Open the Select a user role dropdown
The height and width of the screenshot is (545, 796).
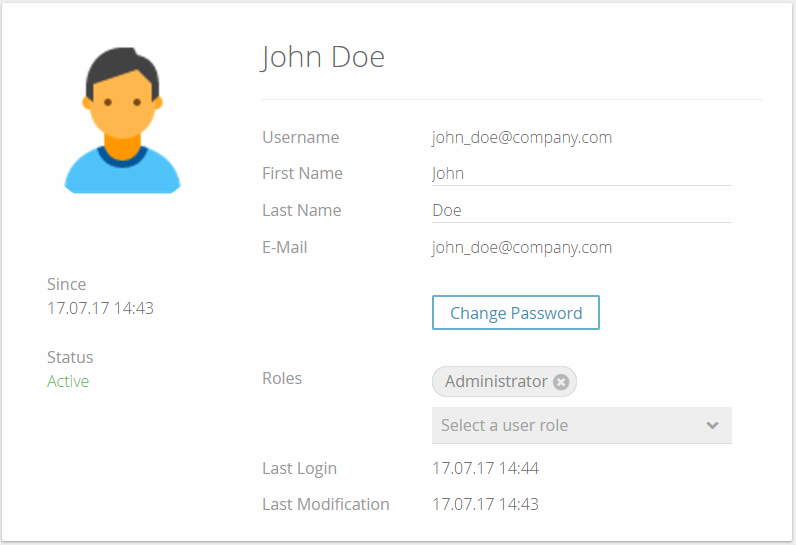coord(582,425)
